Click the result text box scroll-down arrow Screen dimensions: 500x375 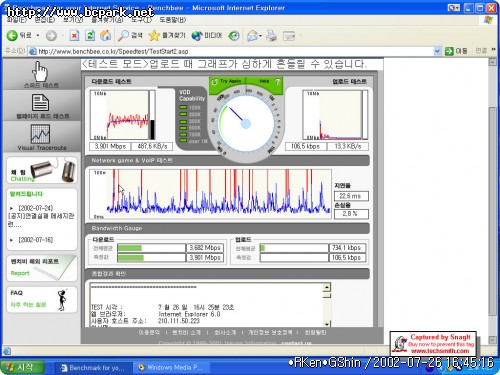pos(327,324)
